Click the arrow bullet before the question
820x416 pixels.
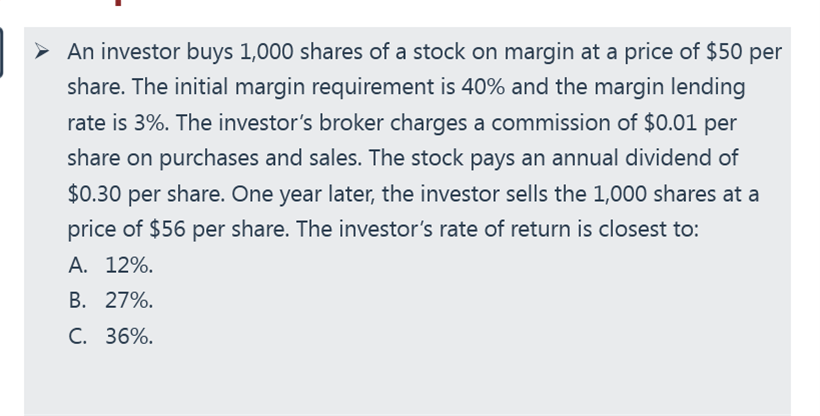[42, 52]
